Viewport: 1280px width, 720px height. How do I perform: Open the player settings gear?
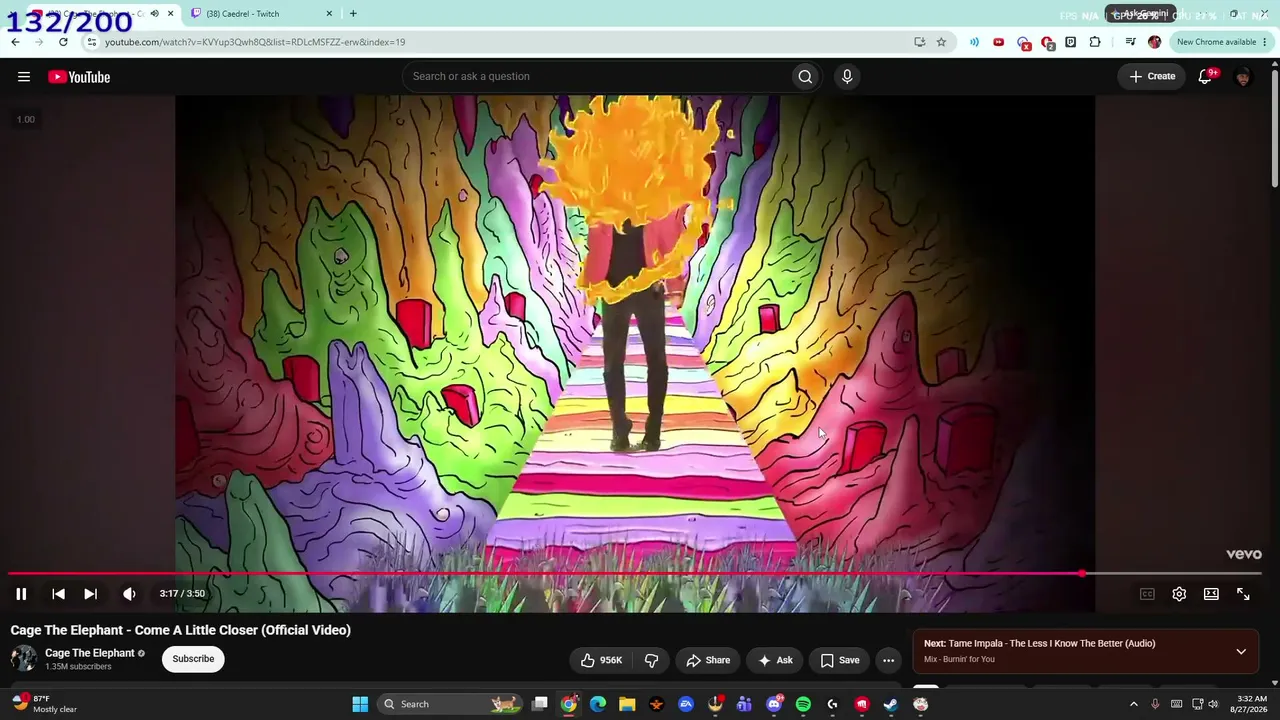(x=1179, y=594)
